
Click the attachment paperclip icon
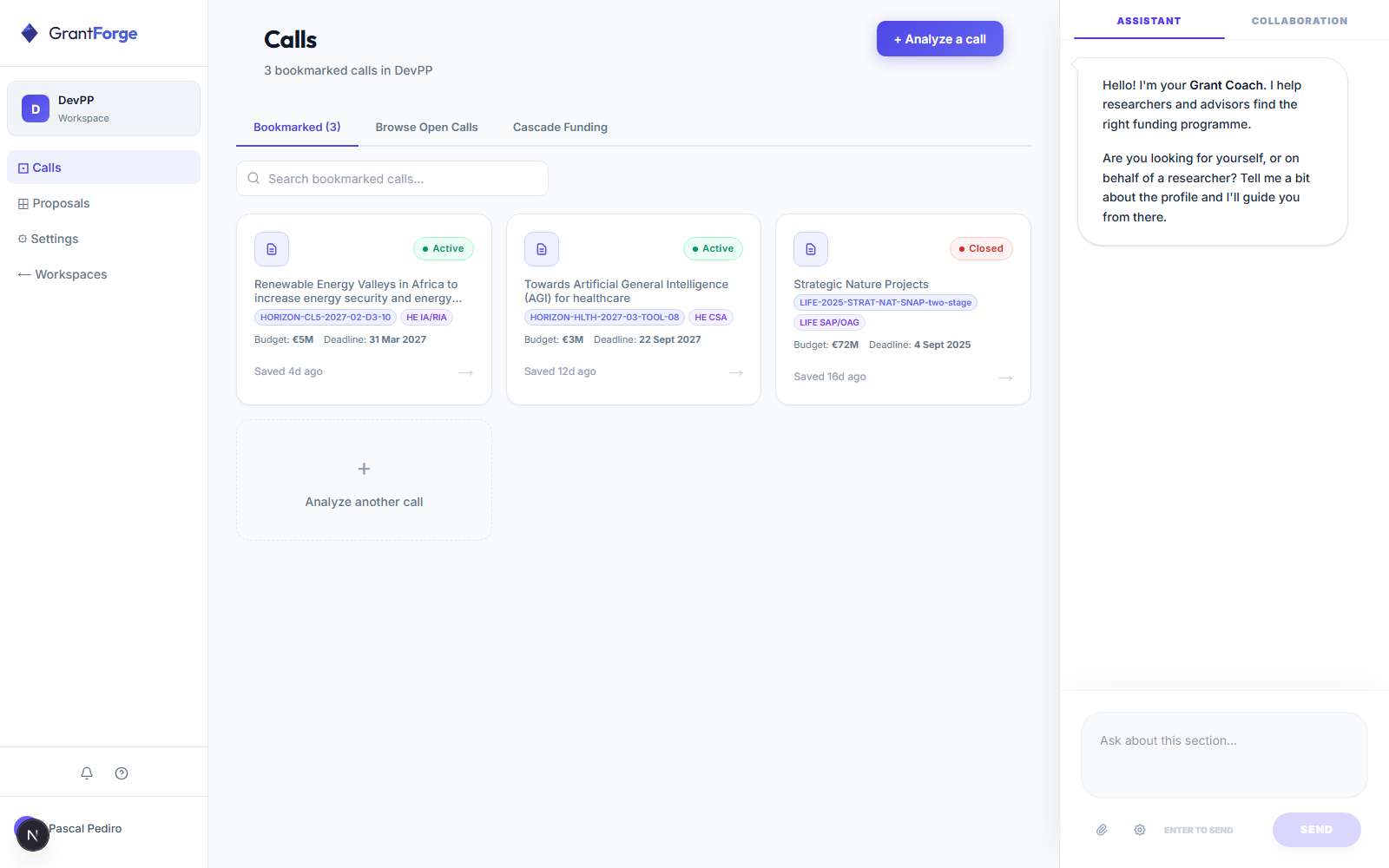[x=1102, y=830]
